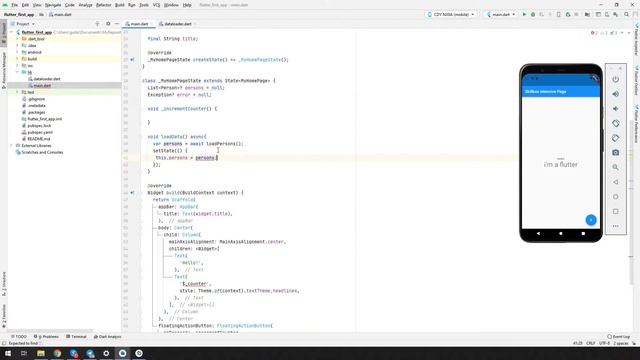Open the Dart Analysis tool window
Image resolution: width=640 pixels, height=360 pixels.
(x=108, y=337)
